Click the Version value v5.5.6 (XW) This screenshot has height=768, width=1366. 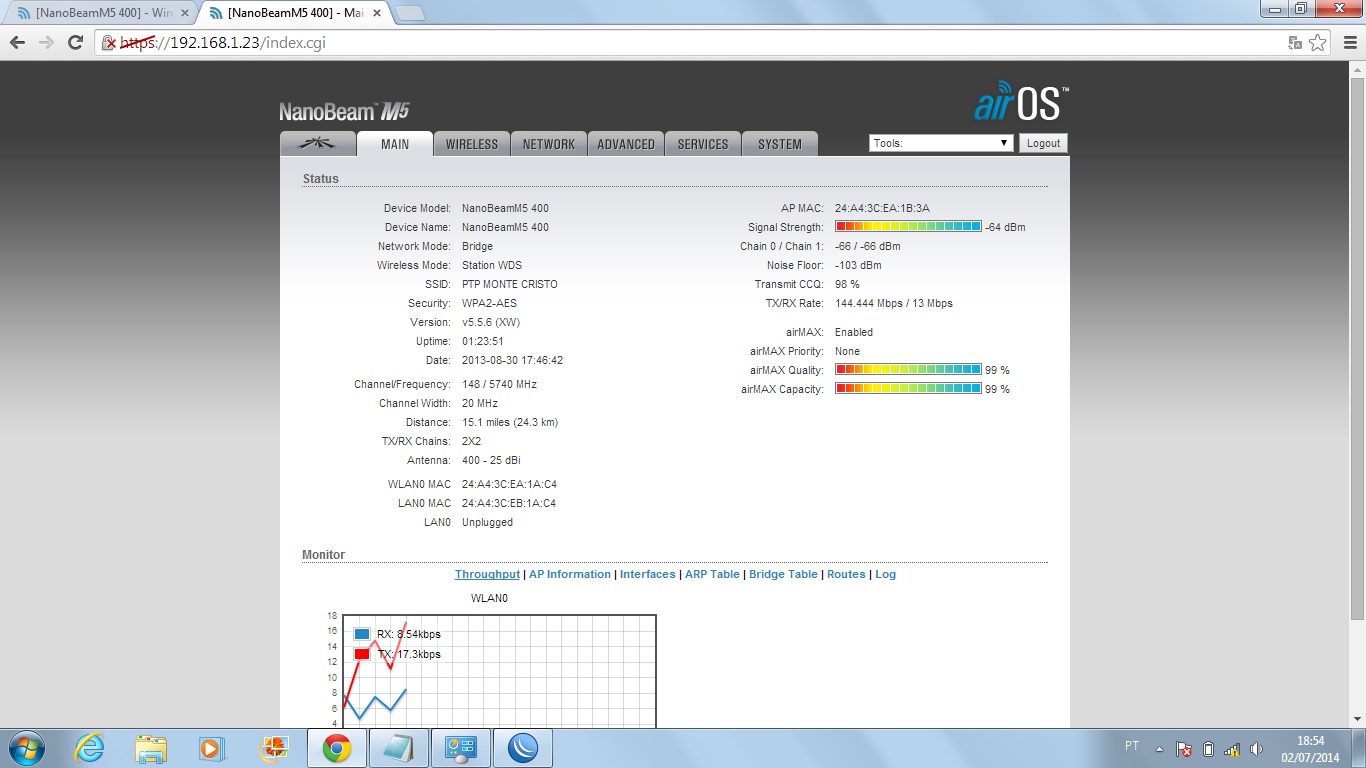(491, 322)
